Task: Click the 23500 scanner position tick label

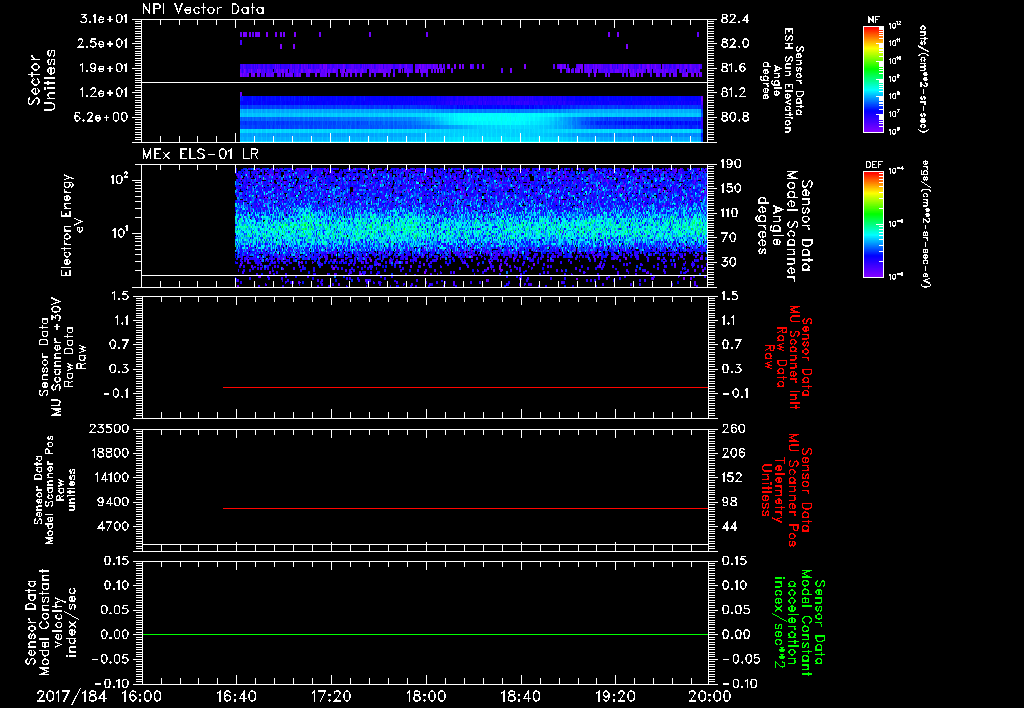Action: tap(110, 429)
